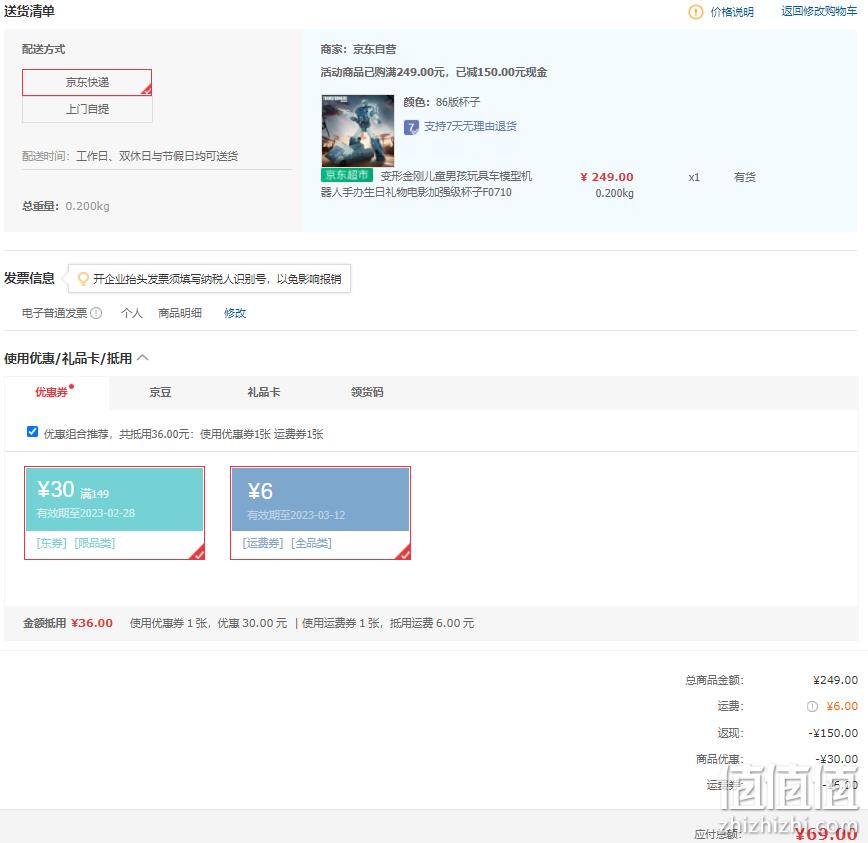This screenshot has height=843, width=868.
Task: Select 上门自提 pickup option
Action: (x=87, y=109)
